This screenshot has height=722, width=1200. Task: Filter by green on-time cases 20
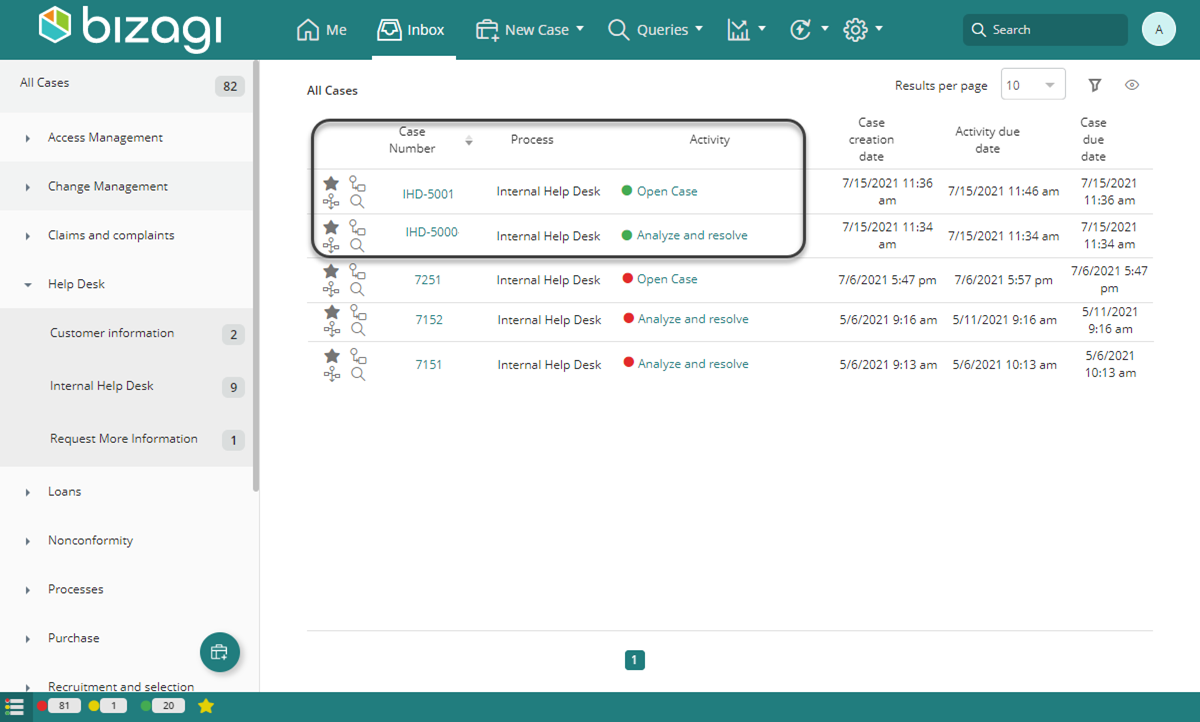point(163,706)
